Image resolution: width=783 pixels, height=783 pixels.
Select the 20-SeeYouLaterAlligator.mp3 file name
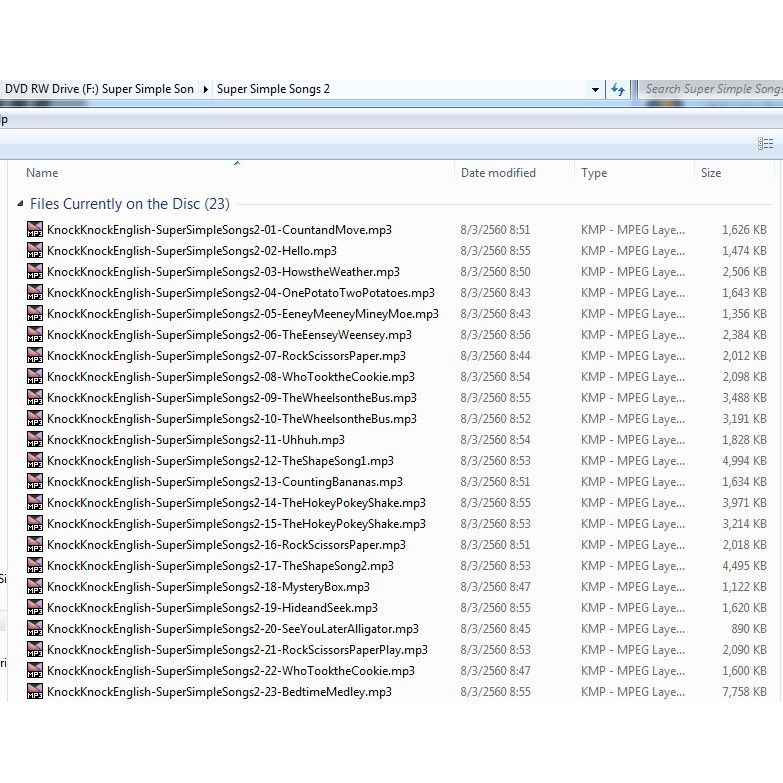[x=232, y=629]
